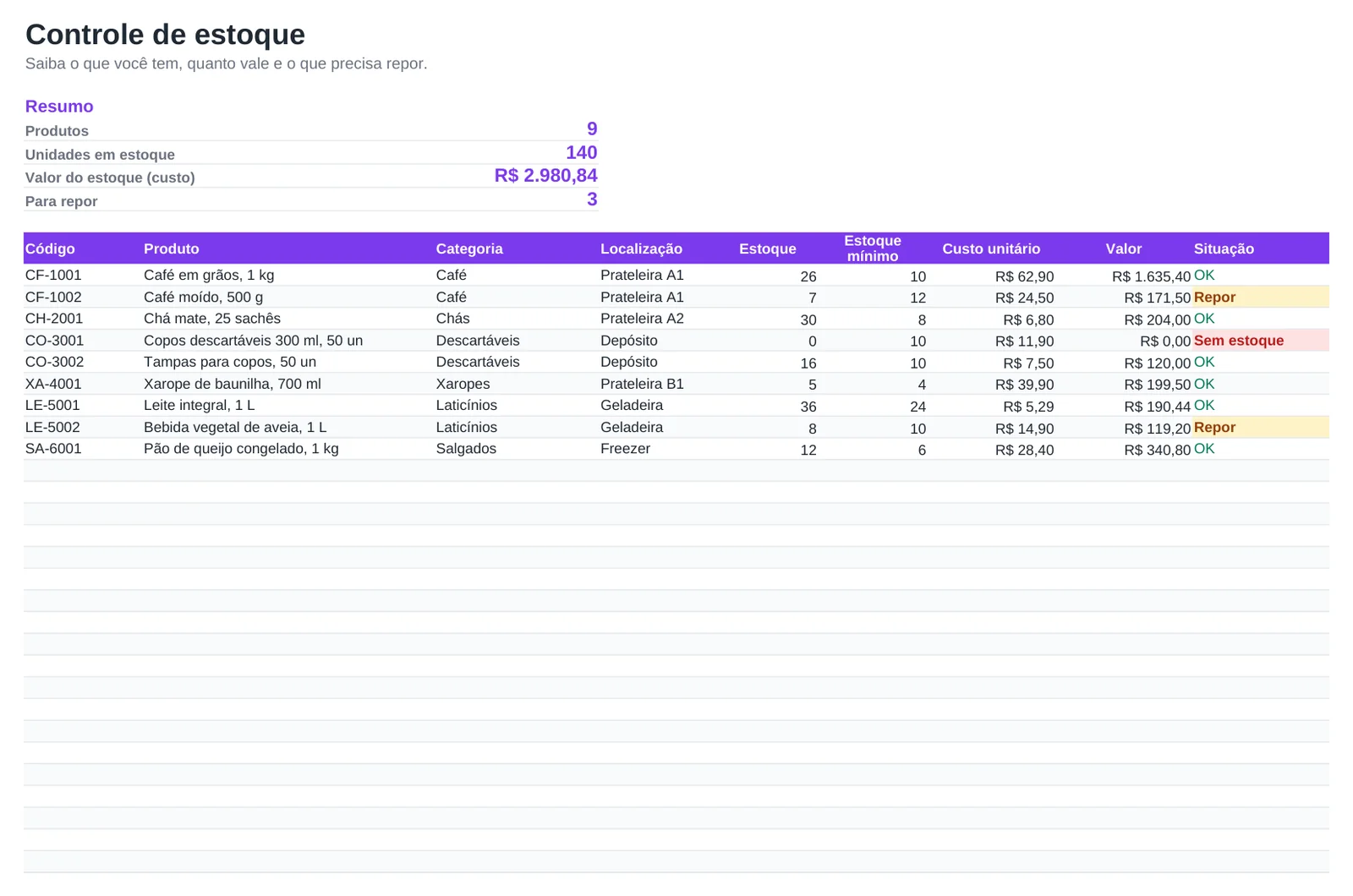Click the 'Café moído, 500 g' product cell
1353x896 pixels.
203,298
